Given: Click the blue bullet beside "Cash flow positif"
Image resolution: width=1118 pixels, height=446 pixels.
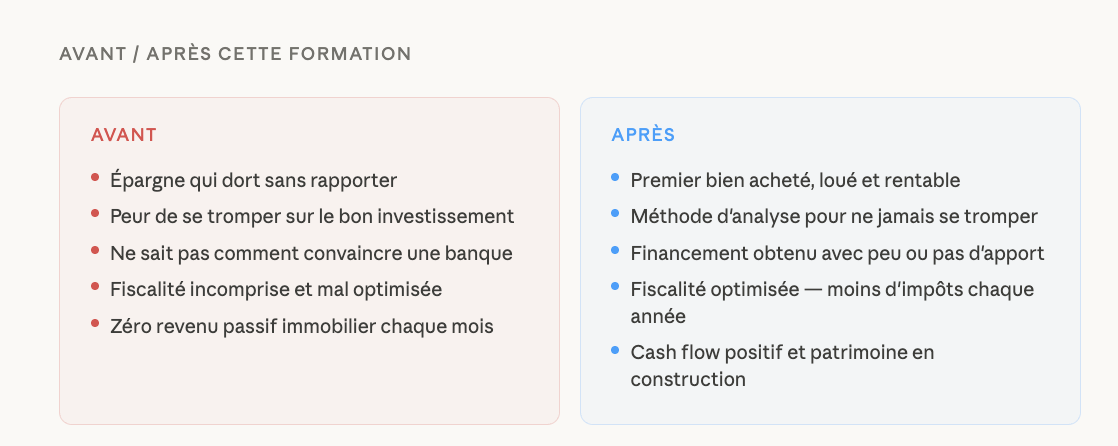Looking at the screenshot, I should point(616,350).
